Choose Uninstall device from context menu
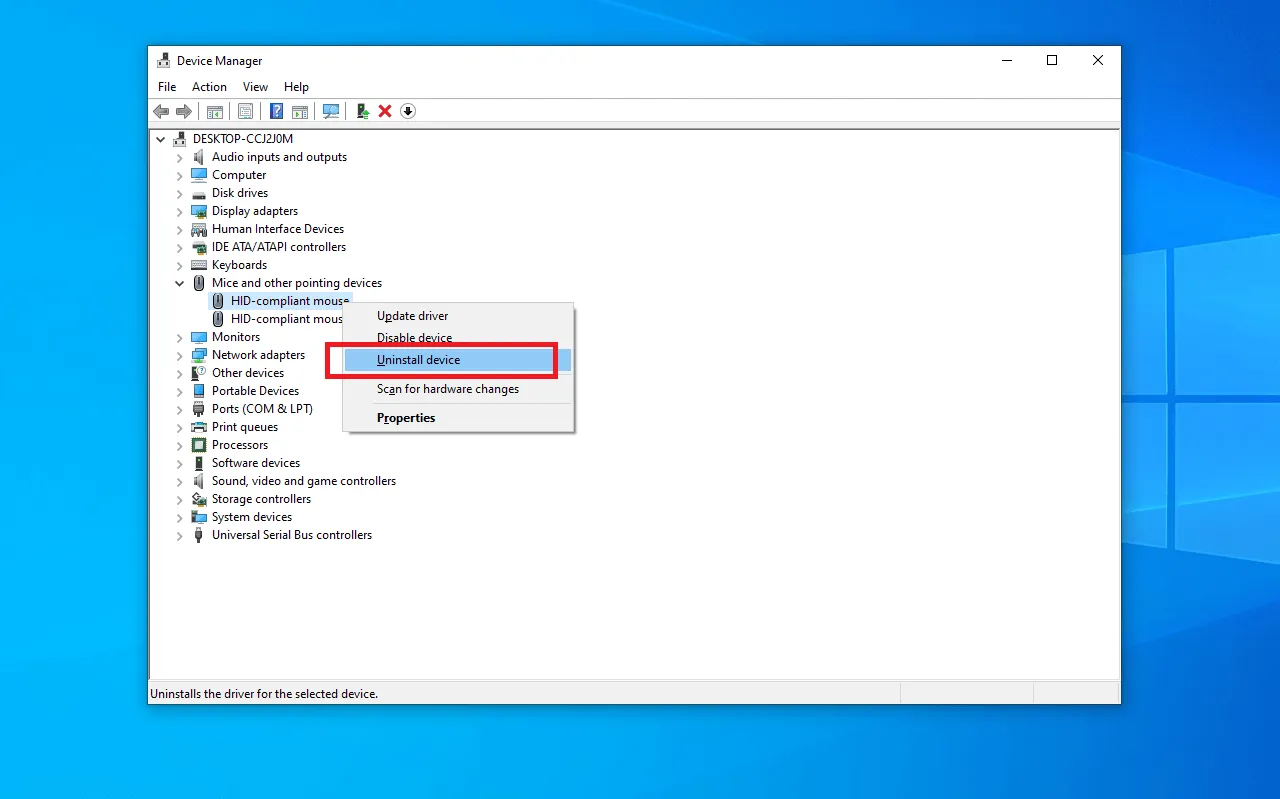1280x799 pixels. click(458, 360)
